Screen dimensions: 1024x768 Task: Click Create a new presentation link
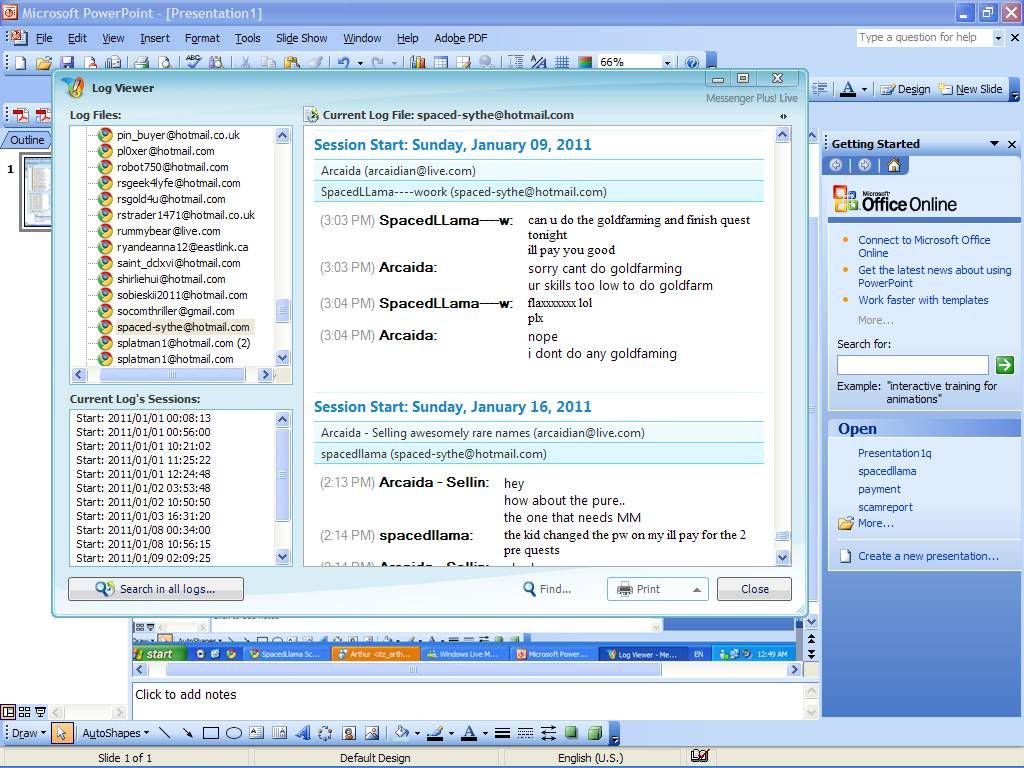(928, 556)
